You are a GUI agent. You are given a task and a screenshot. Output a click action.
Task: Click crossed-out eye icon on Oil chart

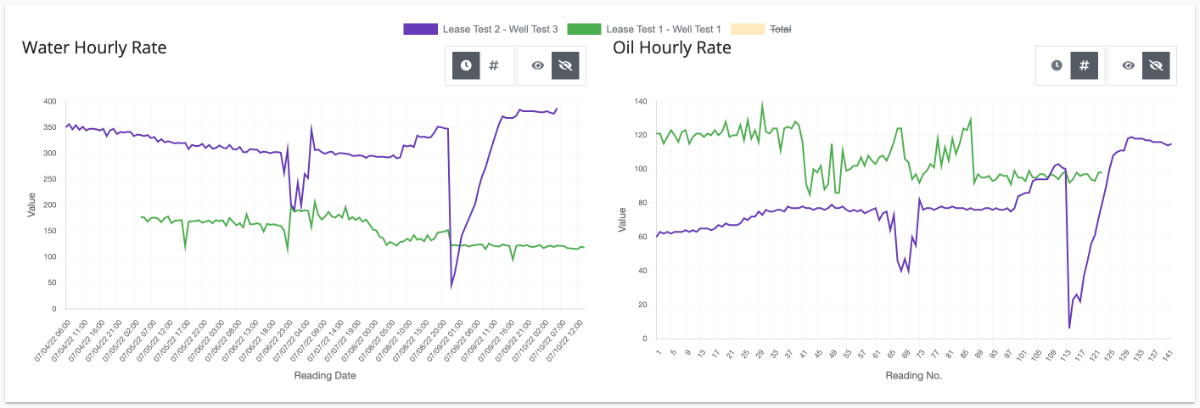click(x=1156, y=65)
